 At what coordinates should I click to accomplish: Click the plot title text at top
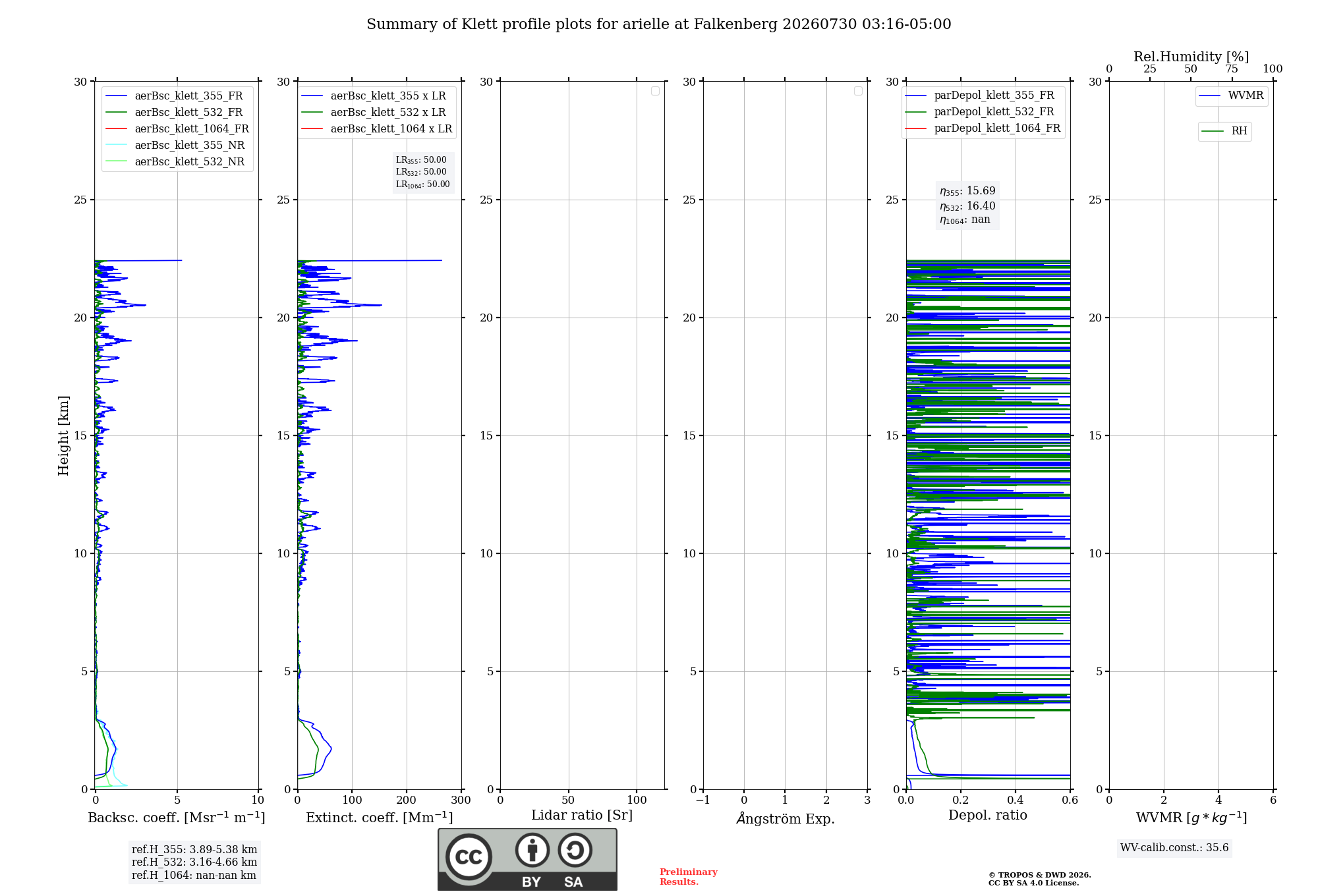[659, 24]
